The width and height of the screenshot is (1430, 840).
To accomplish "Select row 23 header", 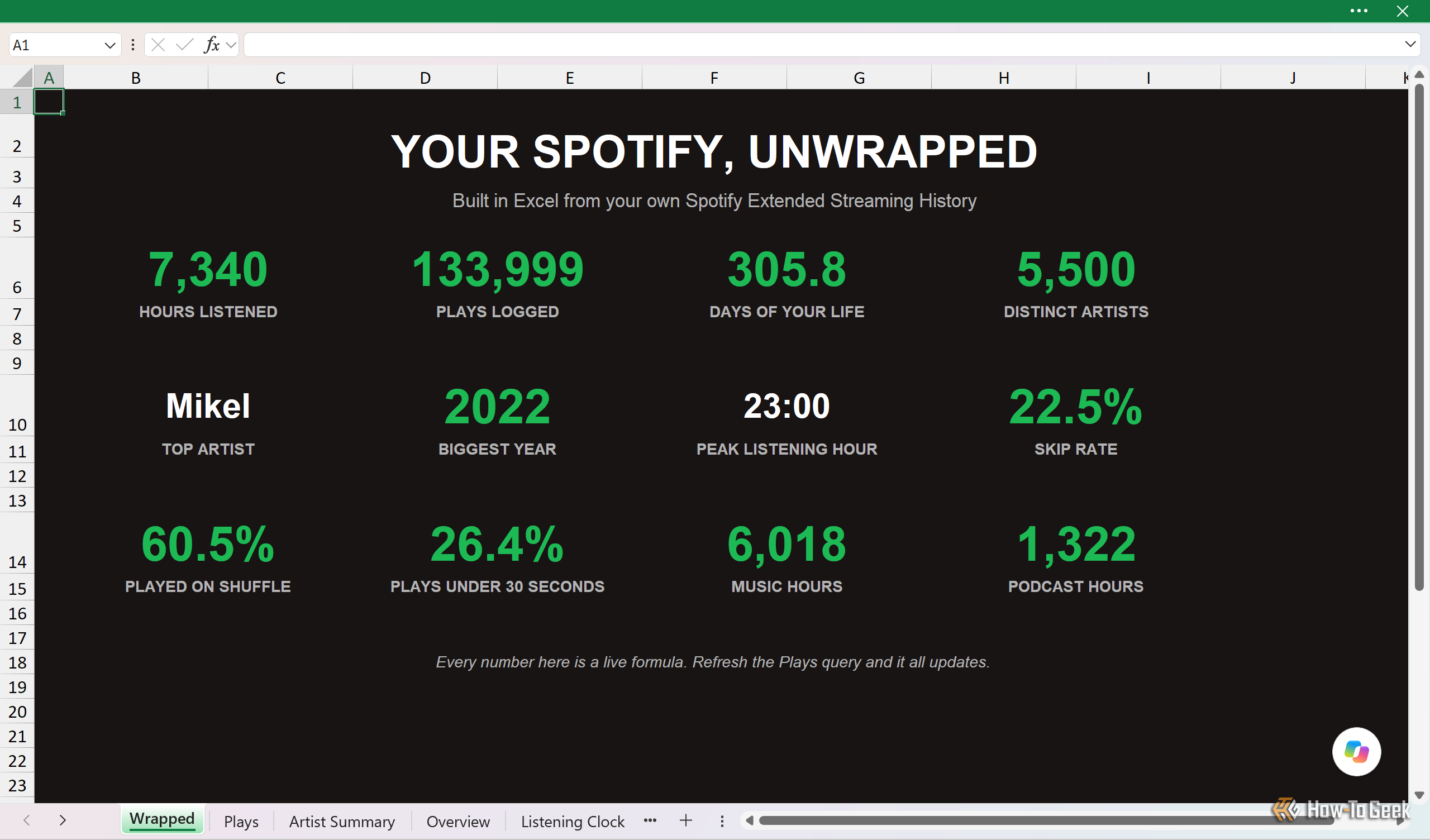I will (17, 785).
